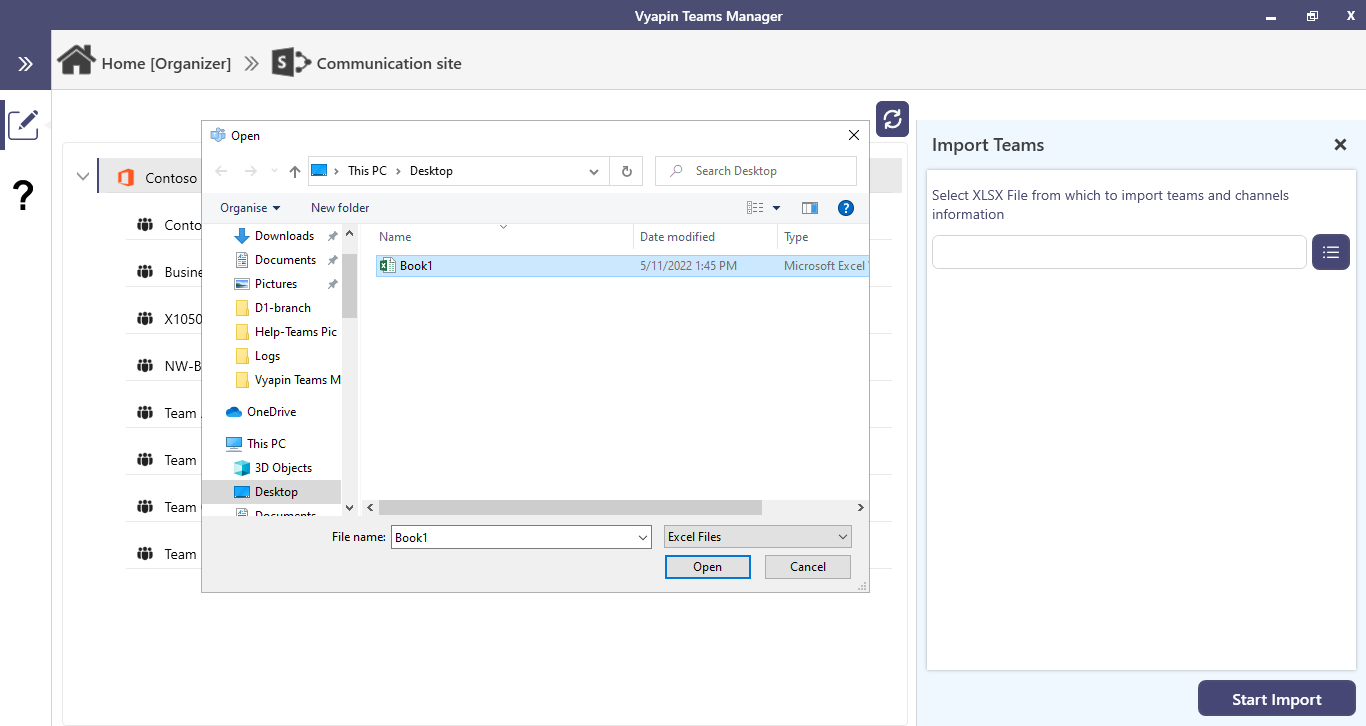Click the file list horizontal scrollbar
Viewport: 1366px width, 726px height.
point(570,508)
